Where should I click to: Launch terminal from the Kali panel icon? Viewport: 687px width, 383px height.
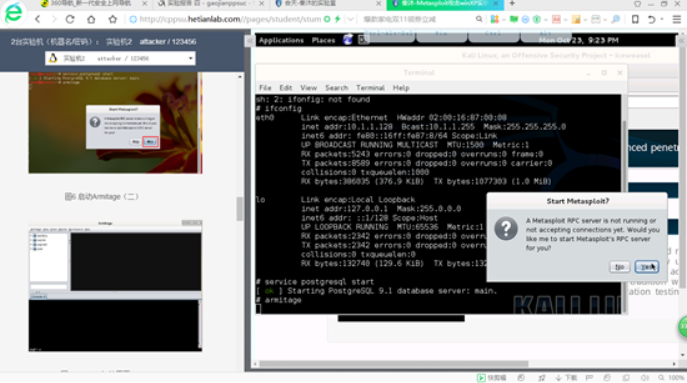click(x=362, y=40)
